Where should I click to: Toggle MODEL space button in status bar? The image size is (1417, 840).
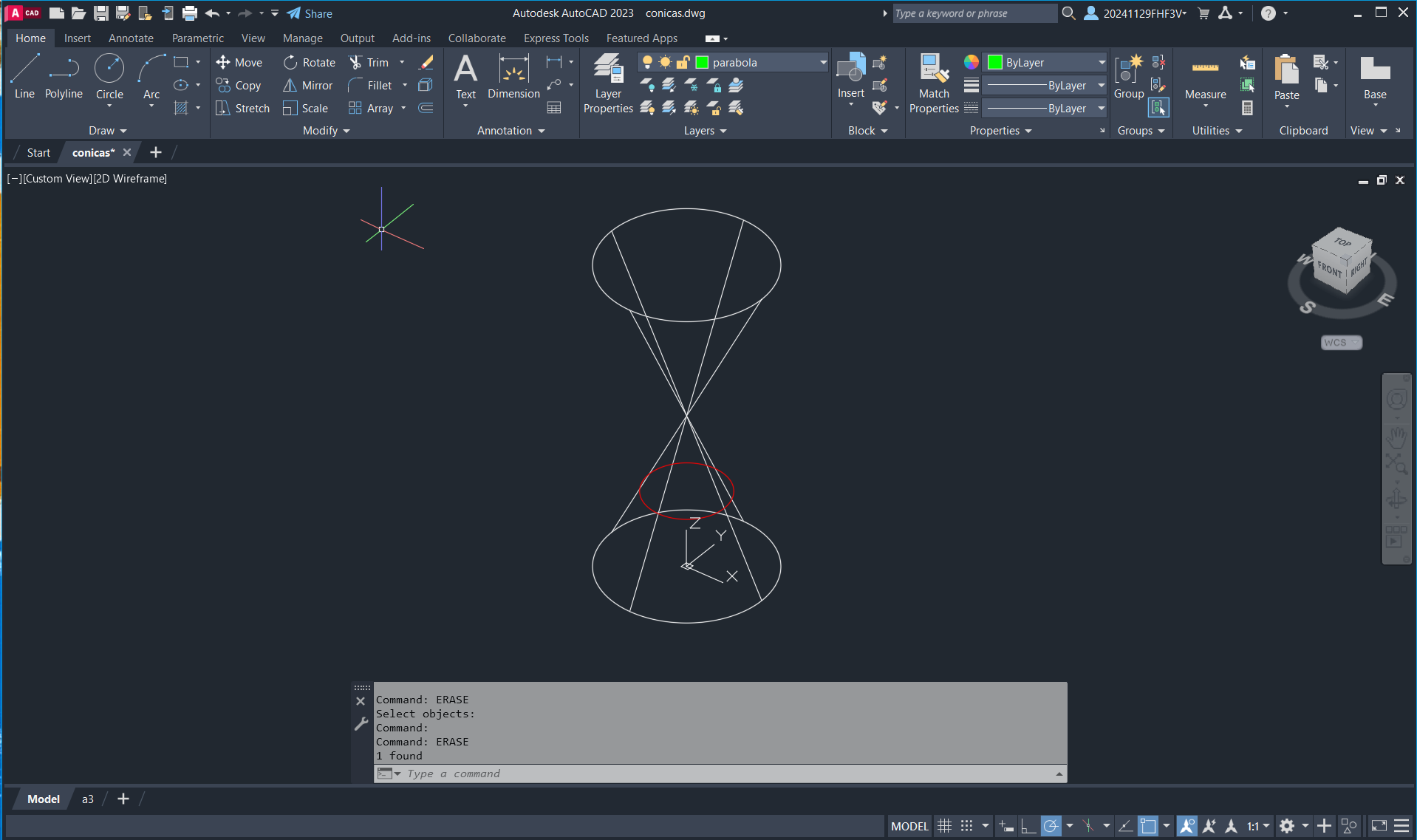point(909,826)
